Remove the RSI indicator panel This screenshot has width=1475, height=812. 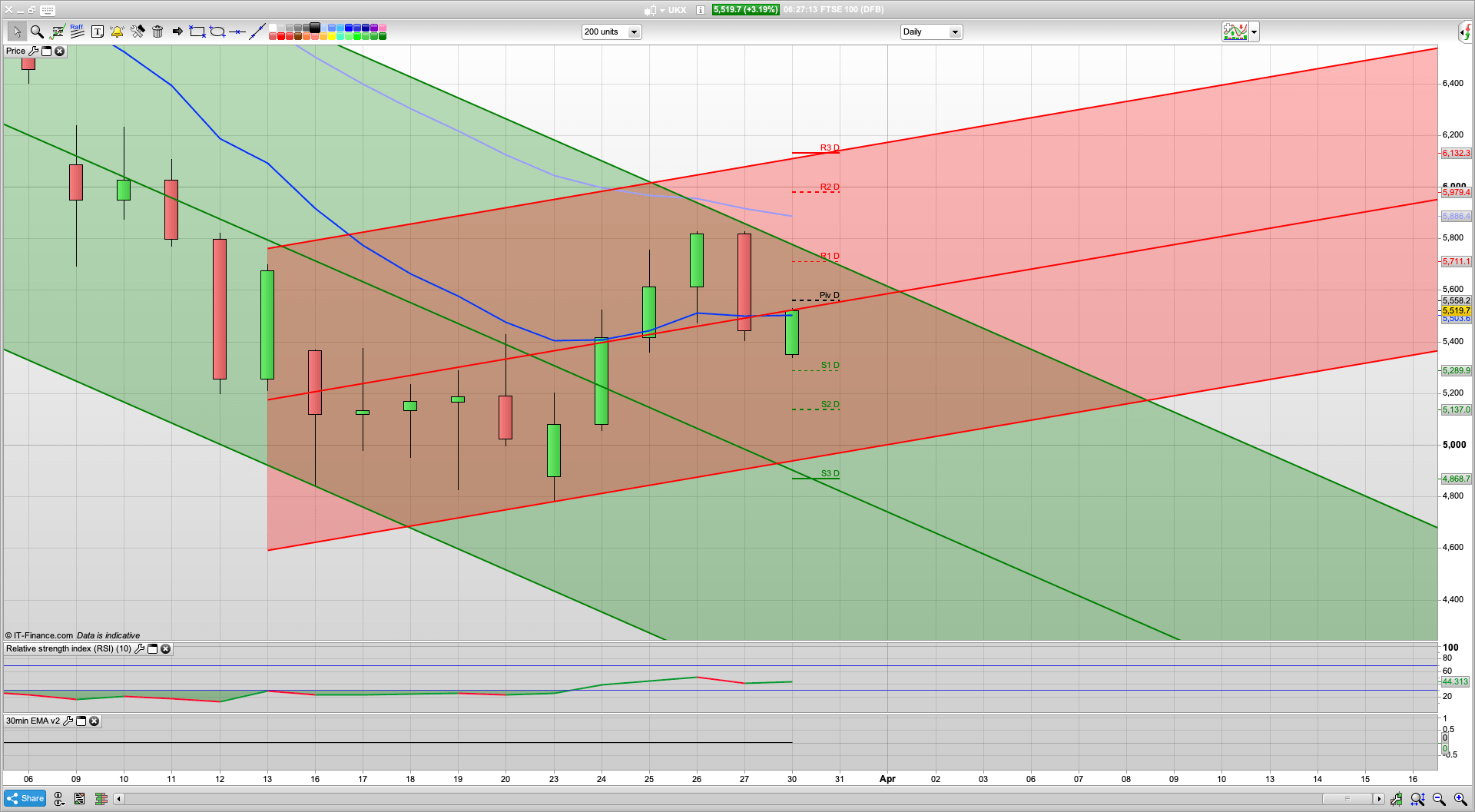click(x=165, y=648)
